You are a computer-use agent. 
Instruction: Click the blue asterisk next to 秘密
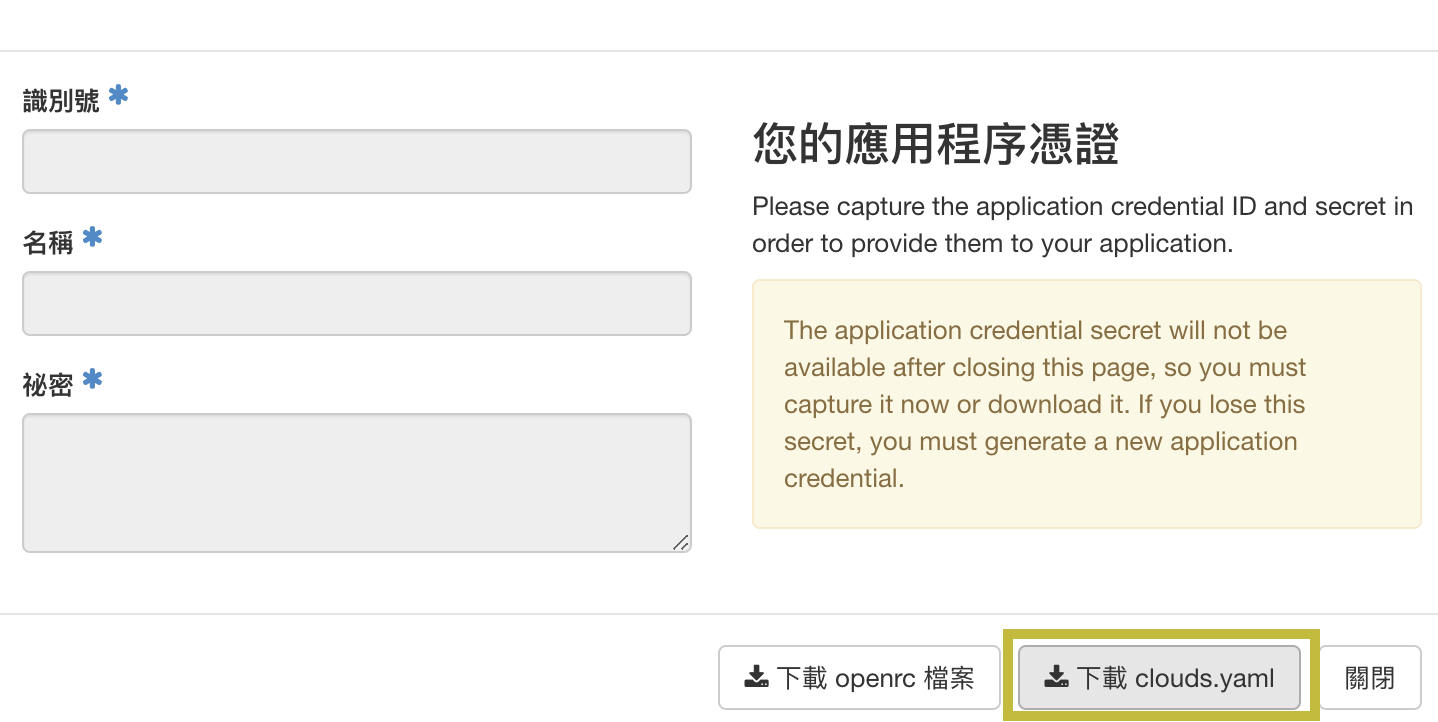(x=92, y=380)
